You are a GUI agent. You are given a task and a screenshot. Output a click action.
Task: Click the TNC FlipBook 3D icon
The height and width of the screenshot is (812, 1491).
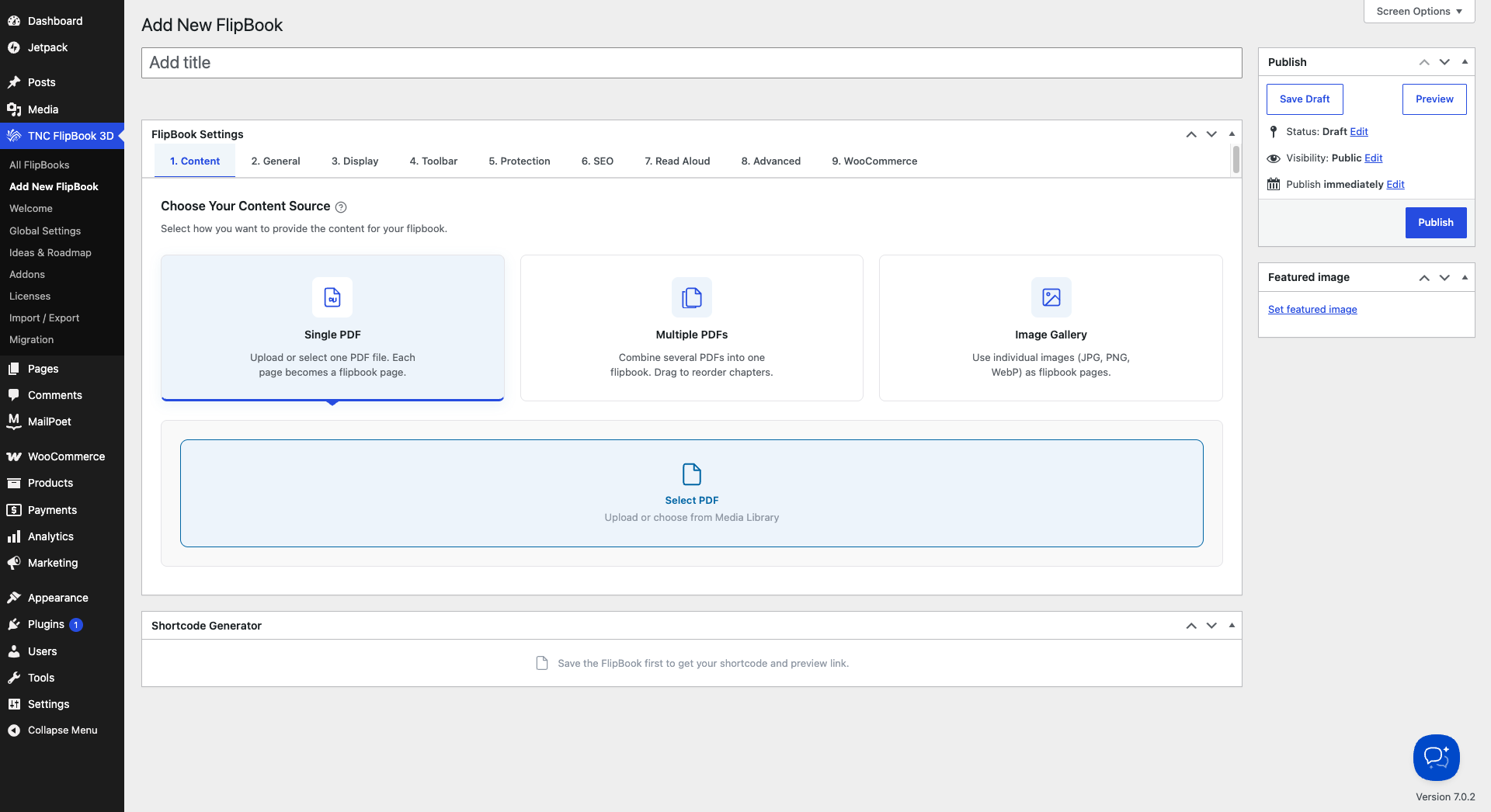(14, 136)
